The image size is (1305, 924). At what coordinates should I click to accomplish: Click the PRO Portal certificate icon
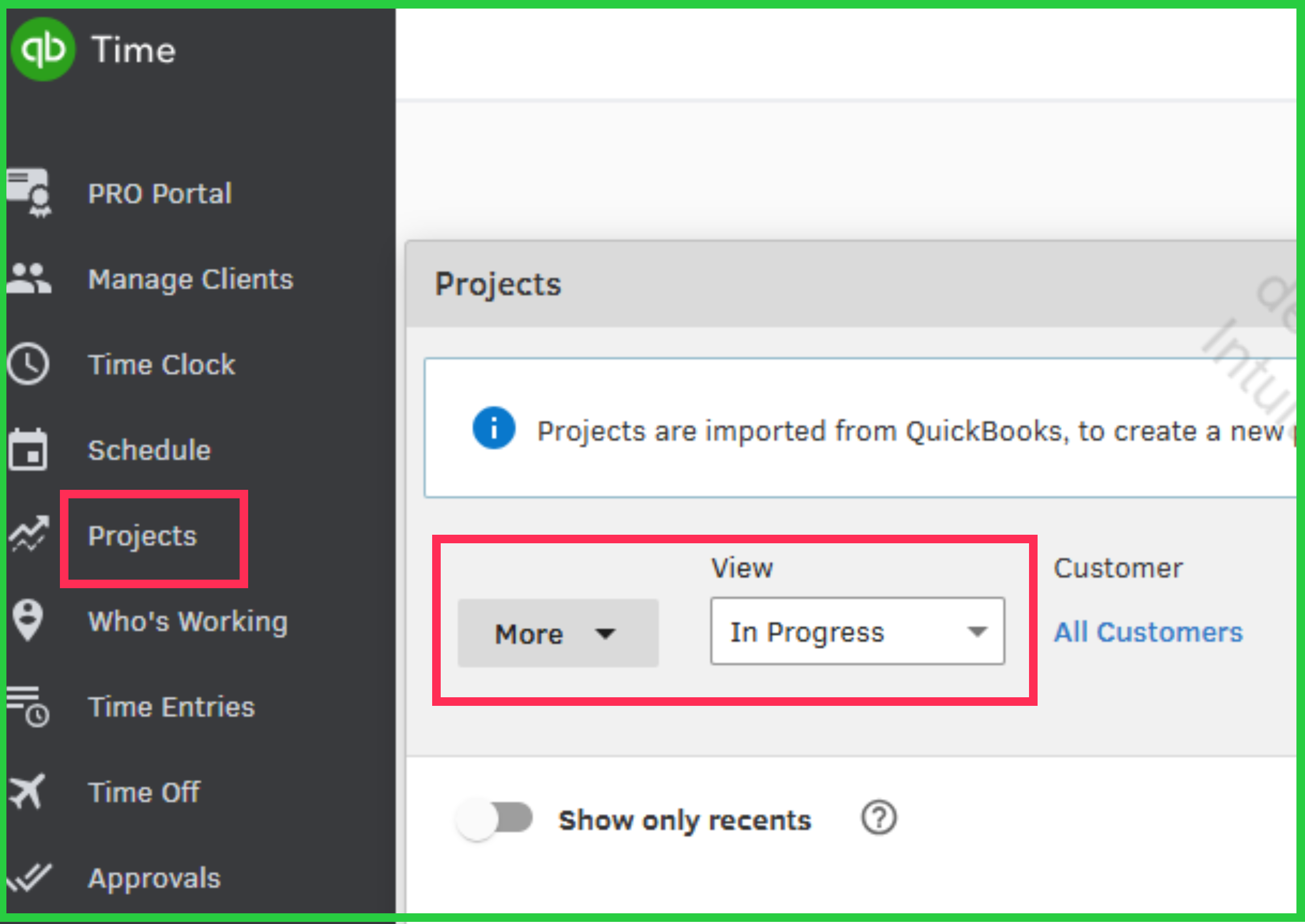(29, 192)
